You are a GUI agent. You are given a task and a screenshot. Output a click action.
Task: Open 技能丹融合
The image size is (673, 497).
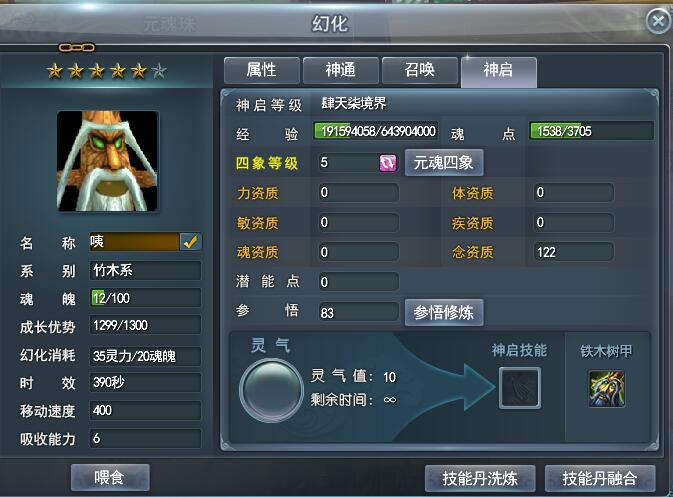(600, 478)
